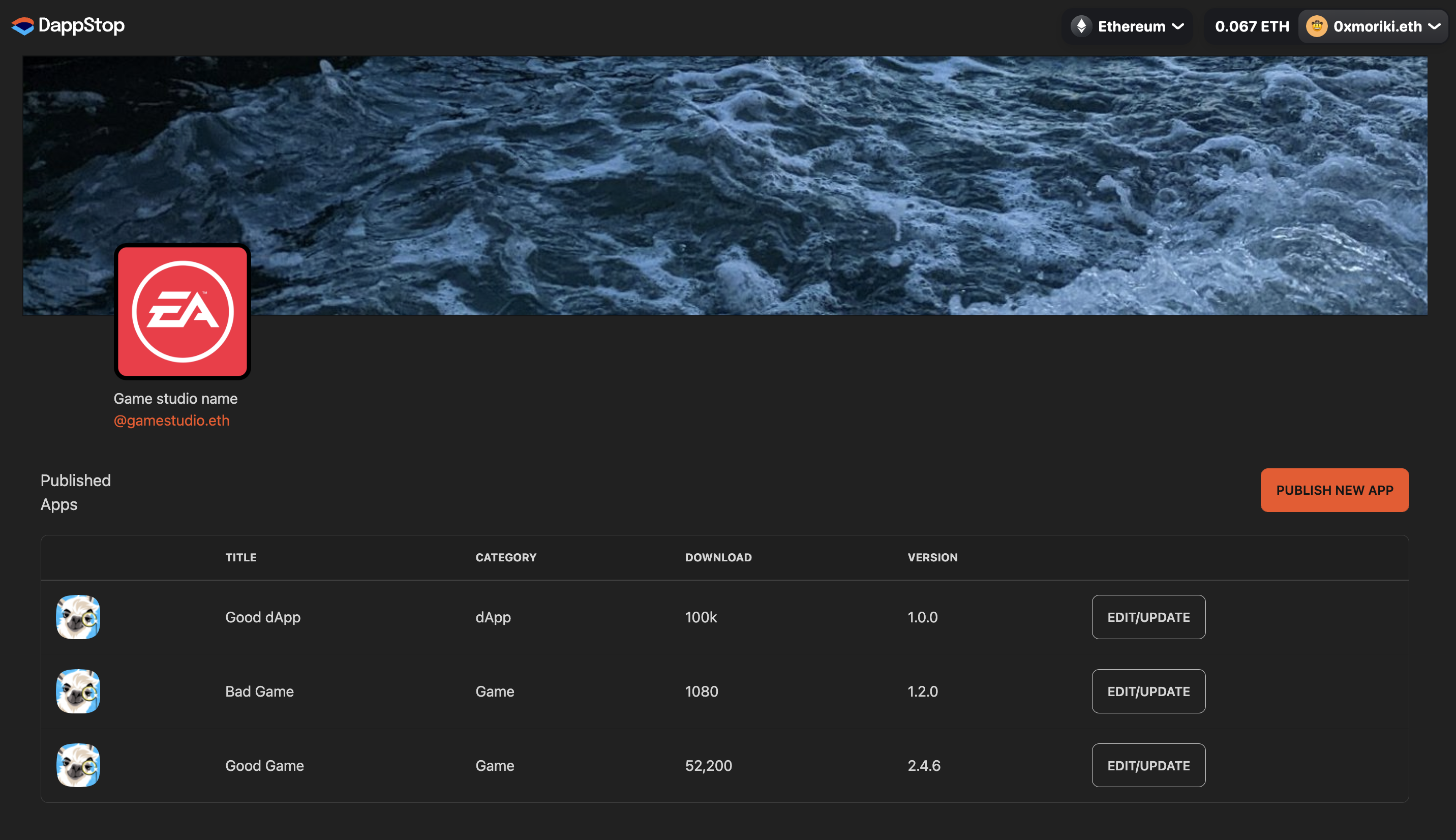Click the ocean banner image
Screen dimensions: 1456x840
[725, 186]
